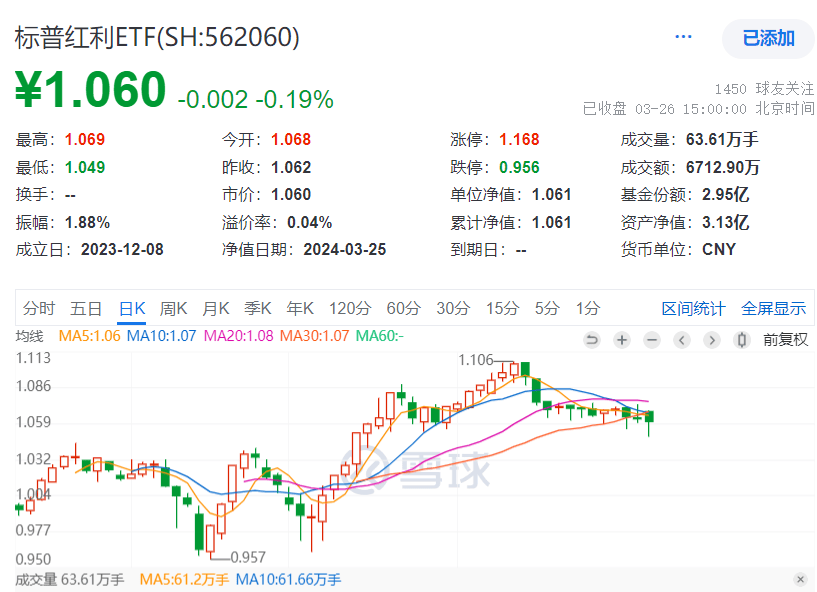The image size is (817, 592).
Task: Zoom out of the chart with minus icon
Action: pos(651,340)
